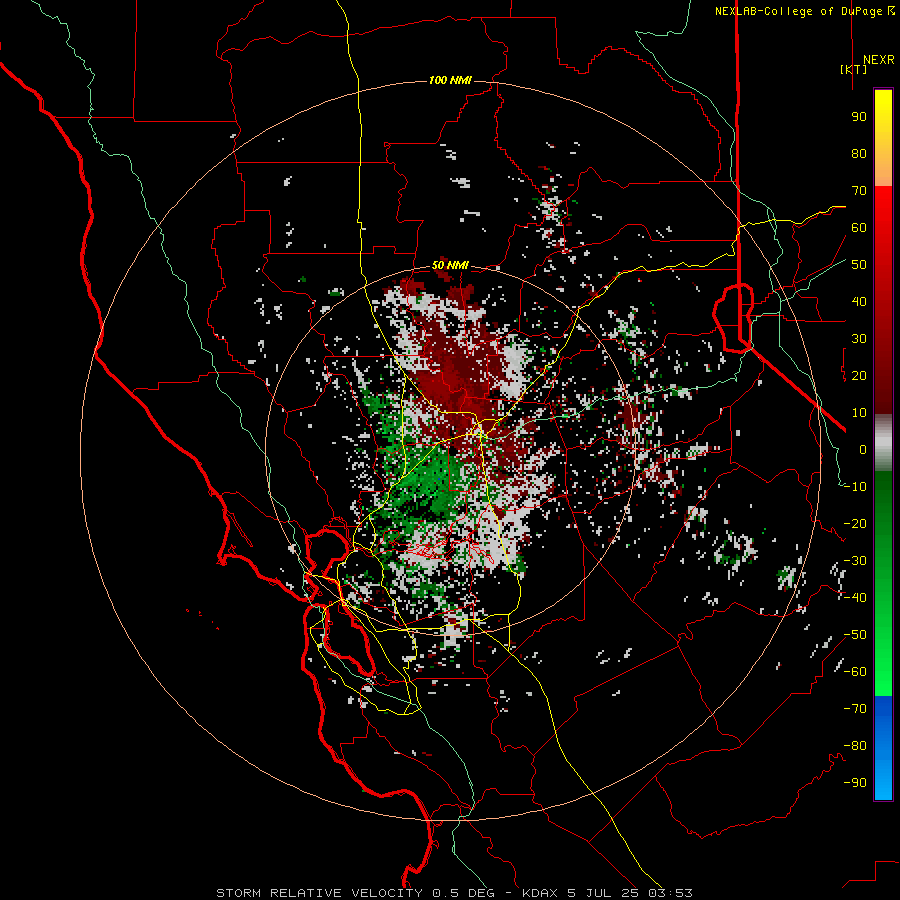Click the -60 value on the velocity scale
The width and height of the screenshot is (900, 900).
[855, 672]
